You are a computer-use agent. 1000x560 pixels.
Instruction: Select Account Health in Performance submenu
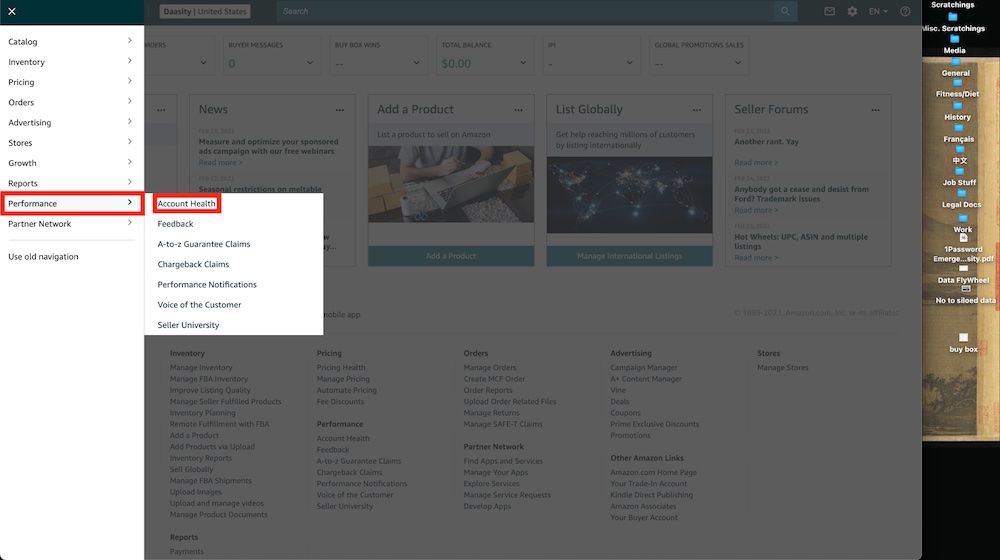(187, 203)
